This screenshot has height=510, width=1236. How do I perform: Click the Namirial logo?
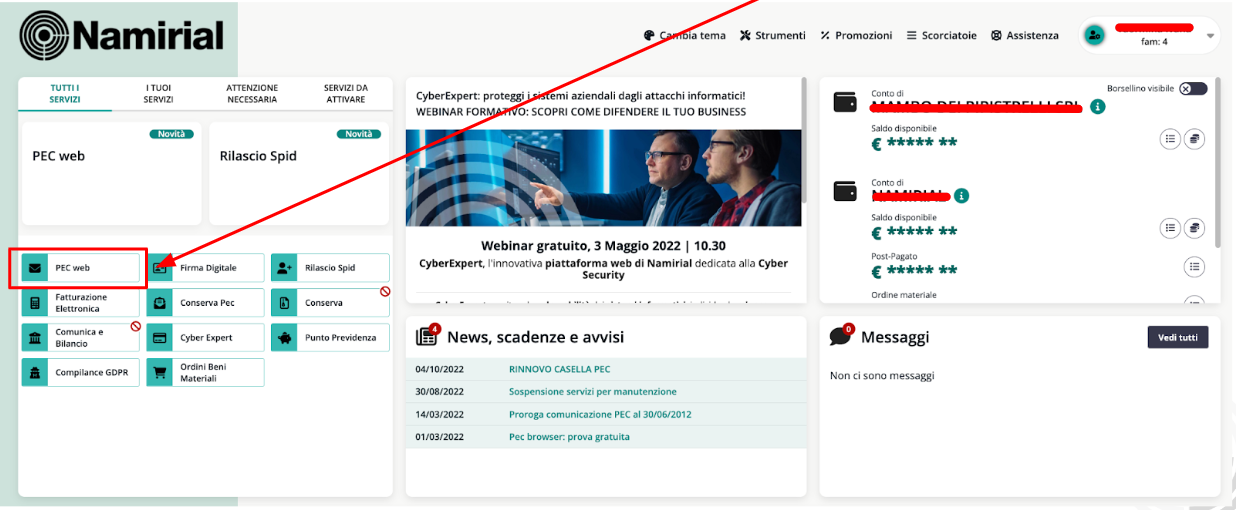click(x=122, y=36)
